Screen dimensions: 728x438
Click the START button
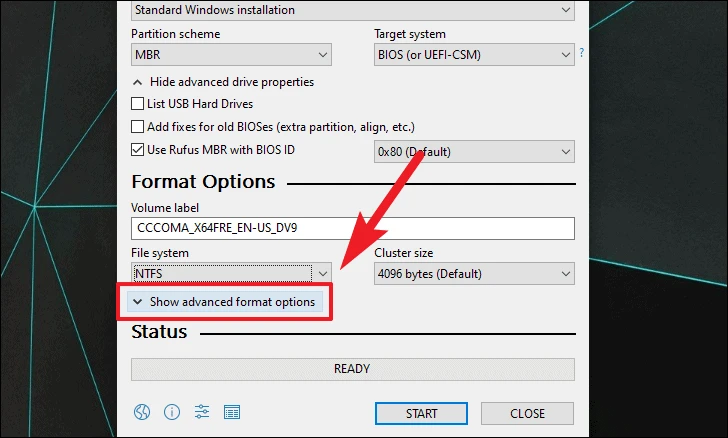(x=421, y=413)
